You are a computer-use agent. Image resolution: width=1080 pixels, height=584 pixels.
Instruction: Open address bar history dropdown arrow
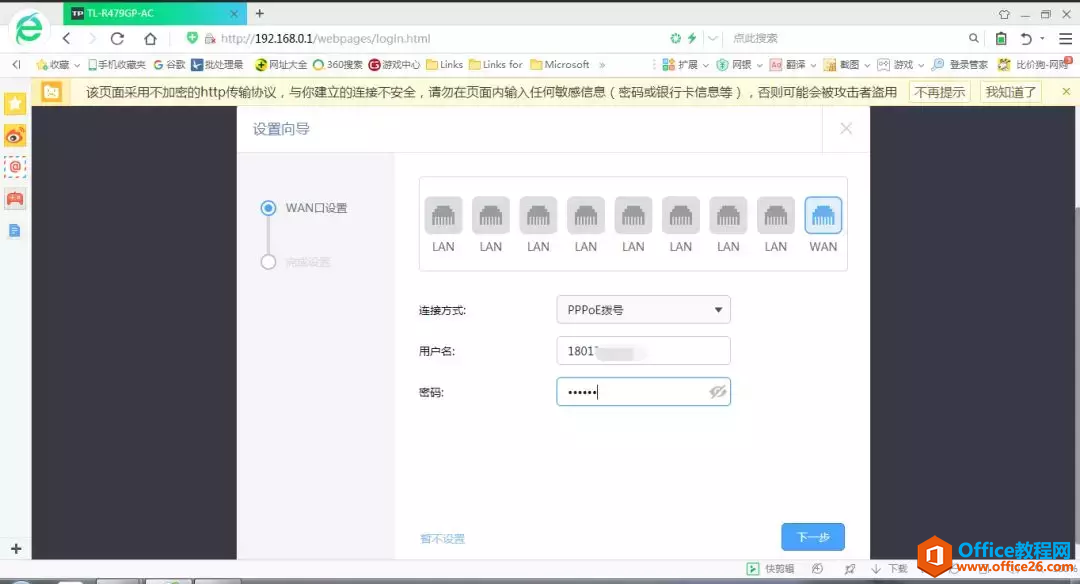(x=713, y=39)
